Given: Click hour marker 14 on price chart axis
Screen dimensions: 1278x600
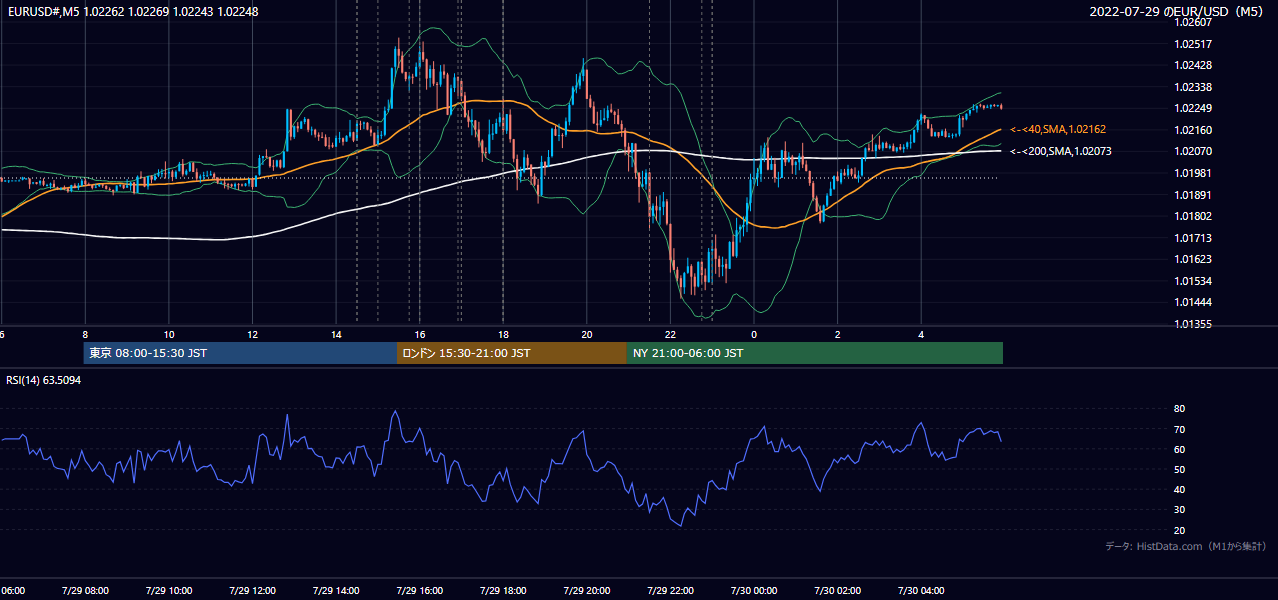Looking at the screenshot, I should pyautogui.click(x=336, y=334).
